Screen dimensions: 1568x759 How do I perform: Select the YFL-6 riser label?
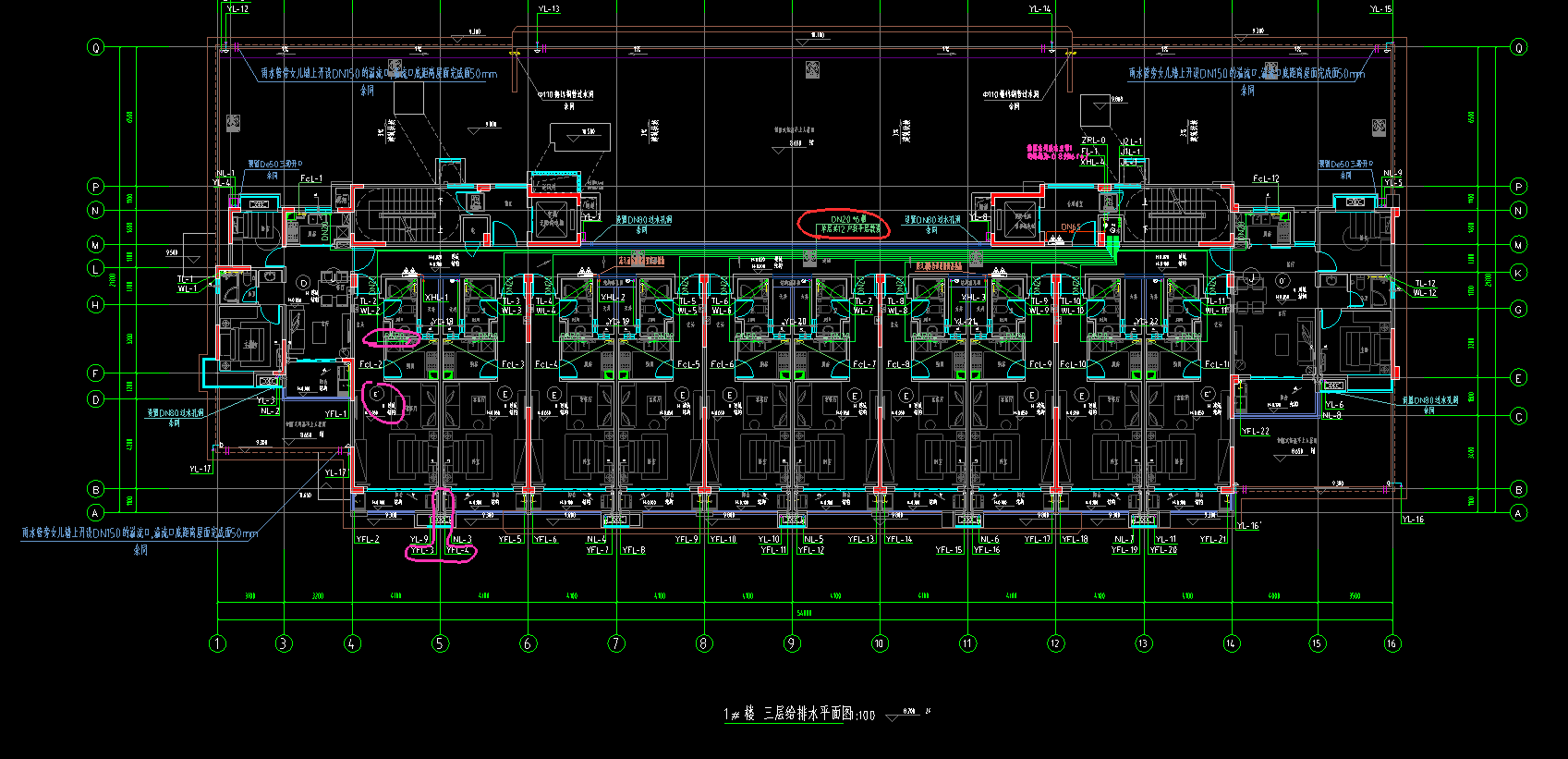tap(545, 539)
